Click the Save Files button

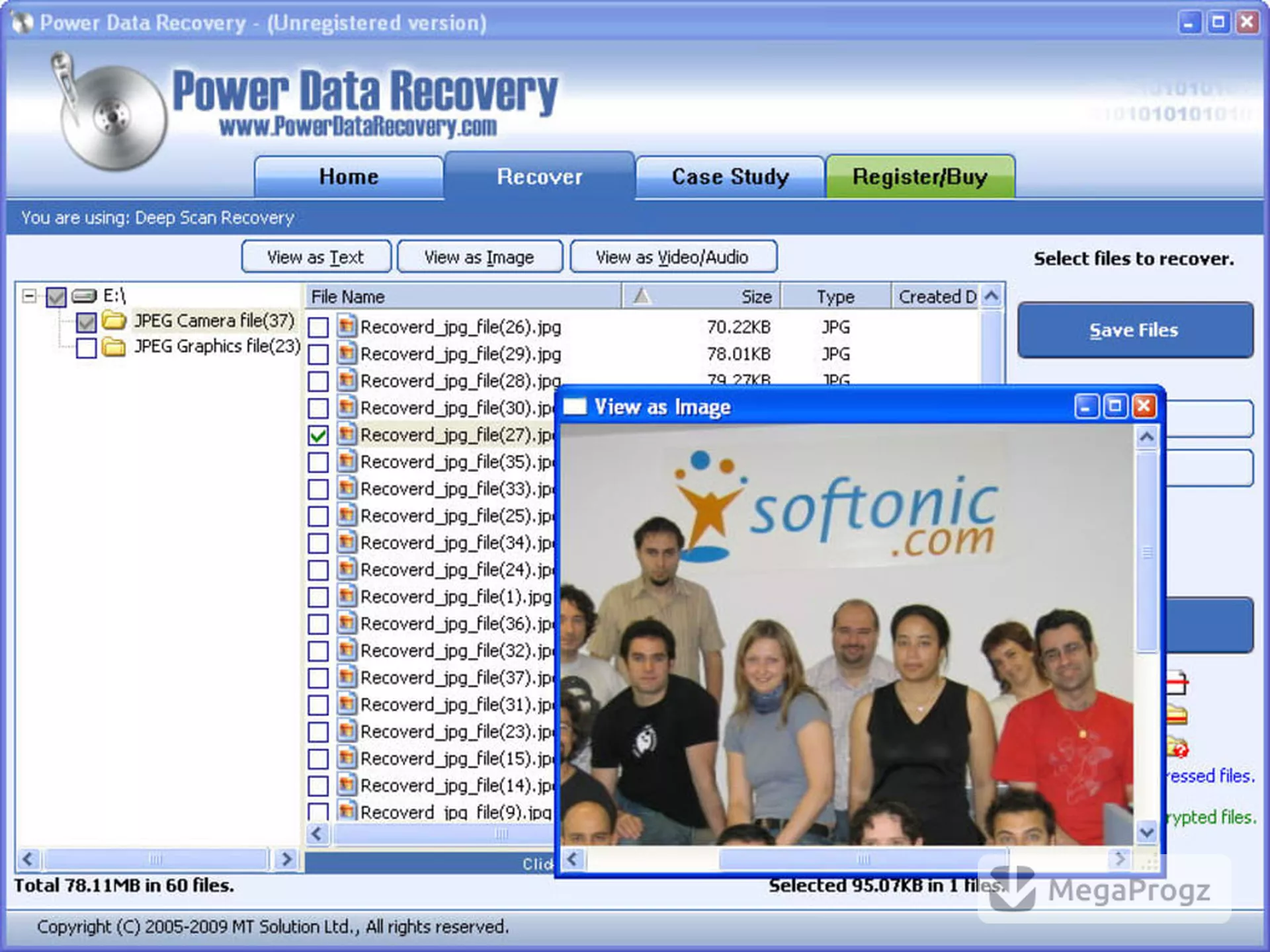pyautogui.click(x=1135, y=330)
